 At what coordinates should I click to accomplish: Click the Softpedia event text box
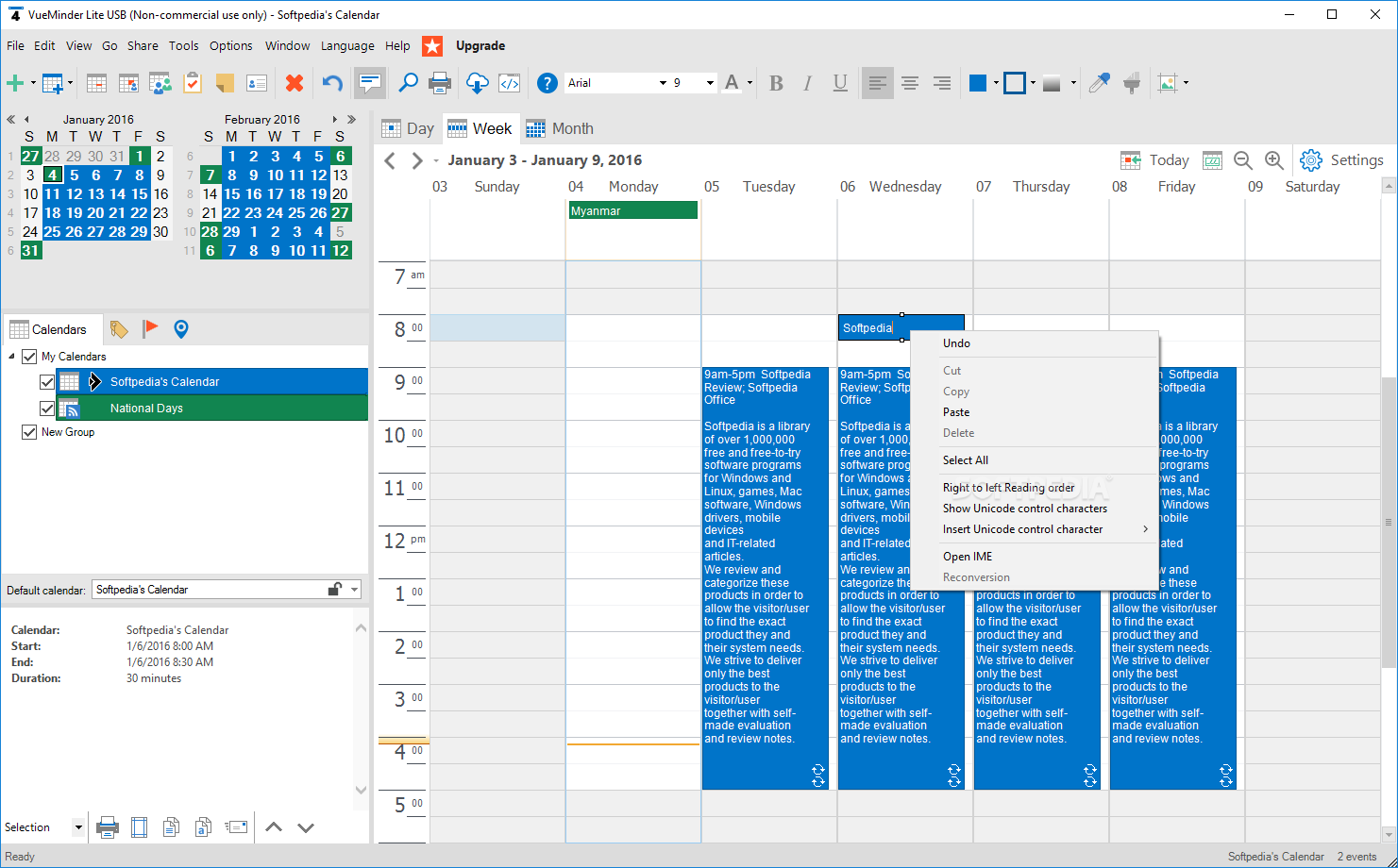(901, 327)
